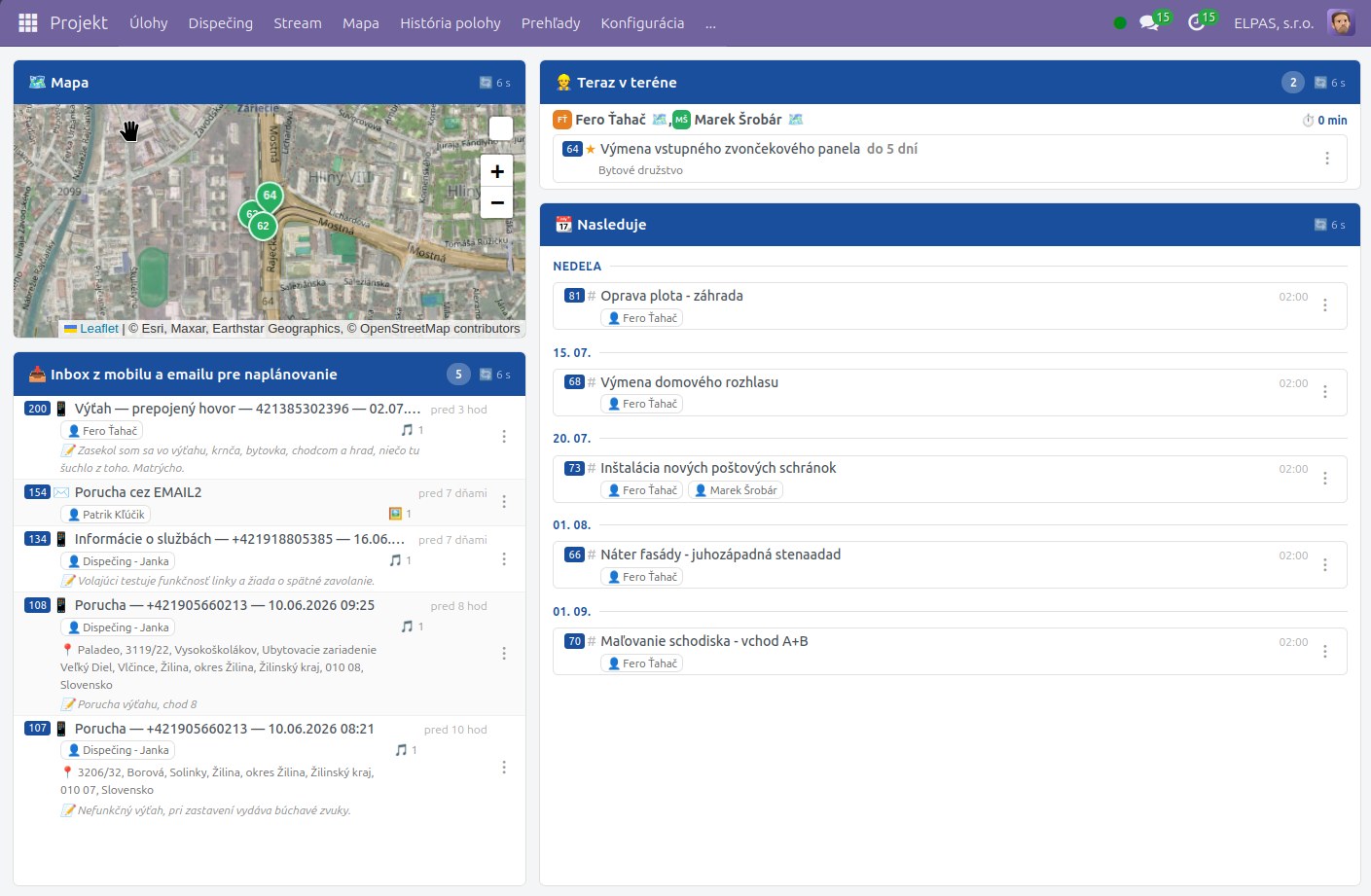The height and width of the screenshot is (896, 1371).
Task: Open audio attachment of inbox item 108
Action: 412,627
